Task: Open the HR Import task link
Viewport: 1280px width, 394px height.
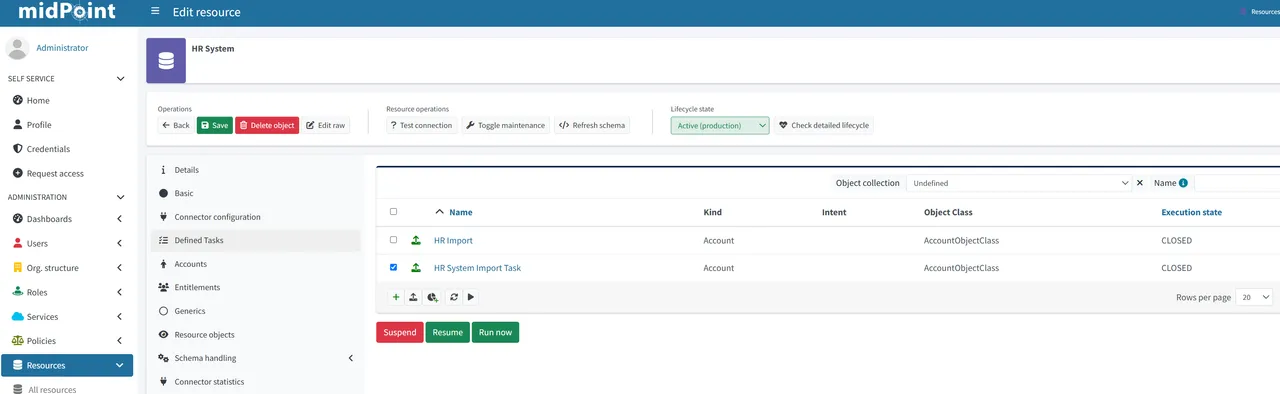Action: [453, 241]
